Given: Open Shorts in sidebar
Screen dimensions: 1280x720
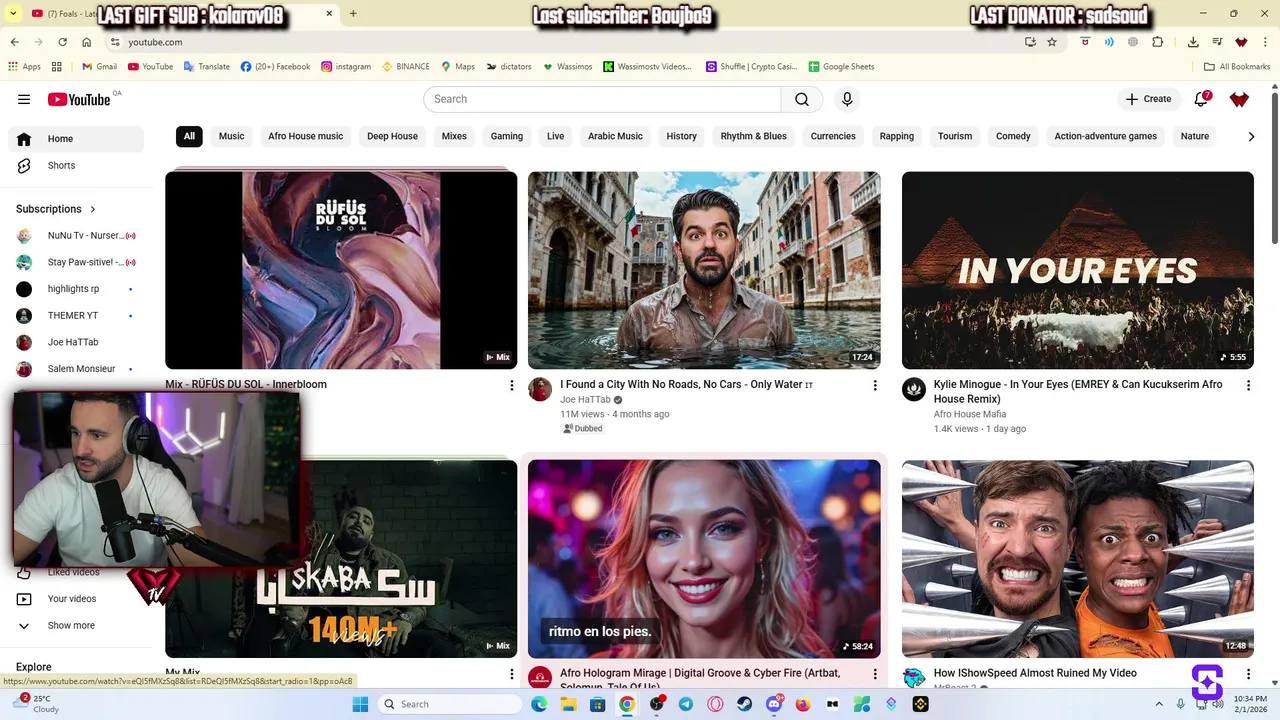Looking at the screenshot, I should 76,165.
